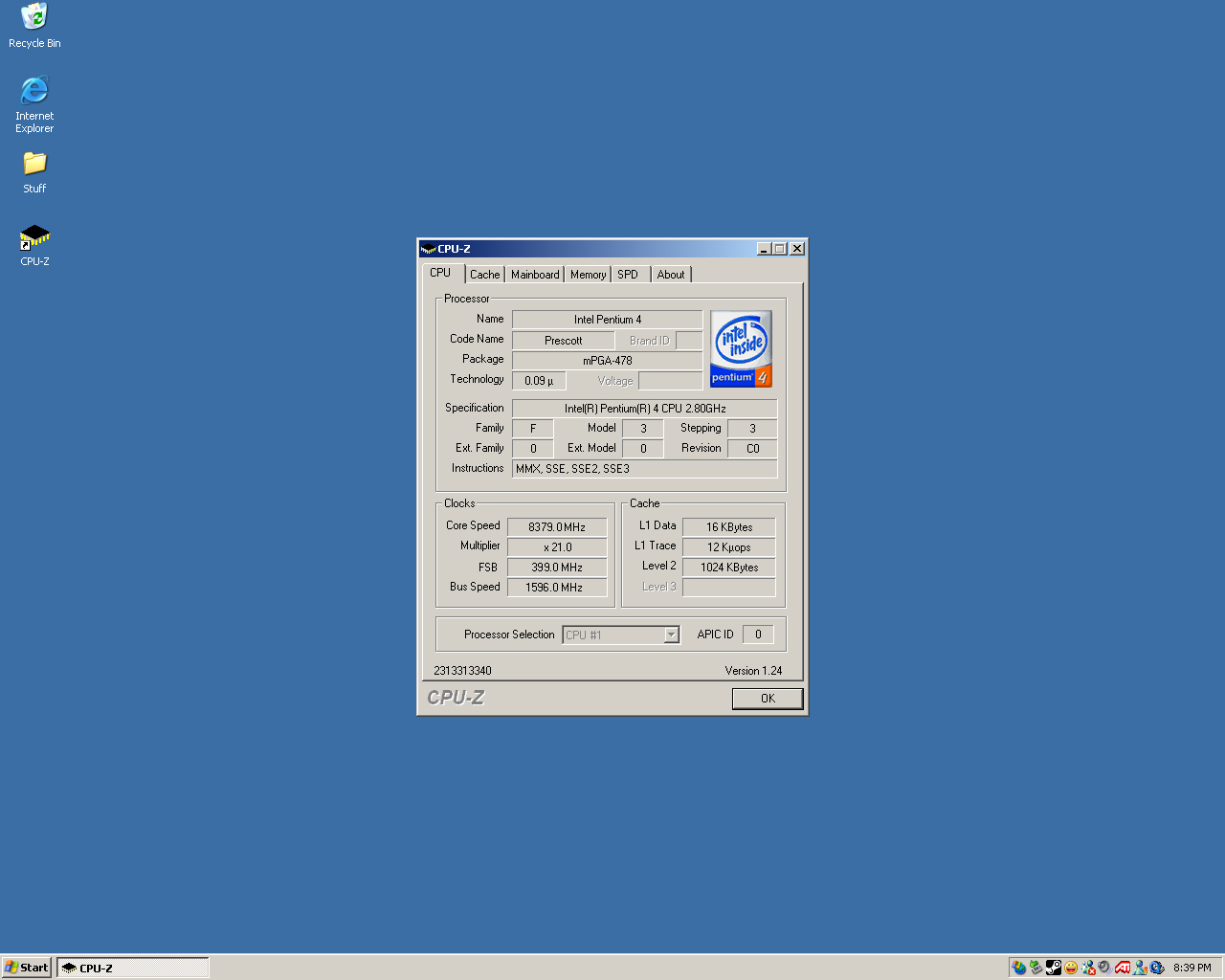Screen dimensions: 1225x980
Task: Open Steam from the system tray
Action: click(x=1054, y=968)
